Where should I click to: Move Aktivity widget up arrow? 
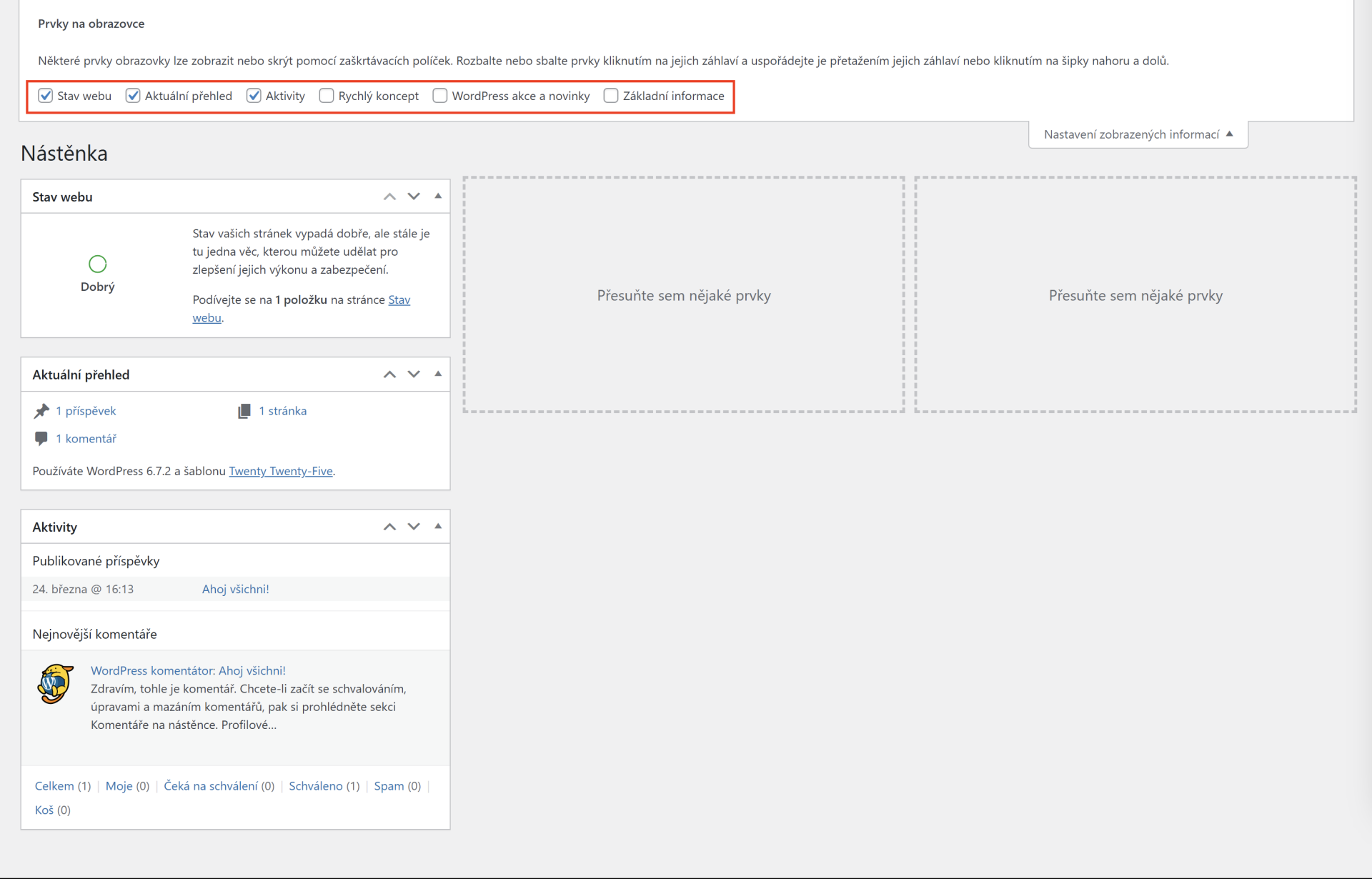click(x=389, y=527)
